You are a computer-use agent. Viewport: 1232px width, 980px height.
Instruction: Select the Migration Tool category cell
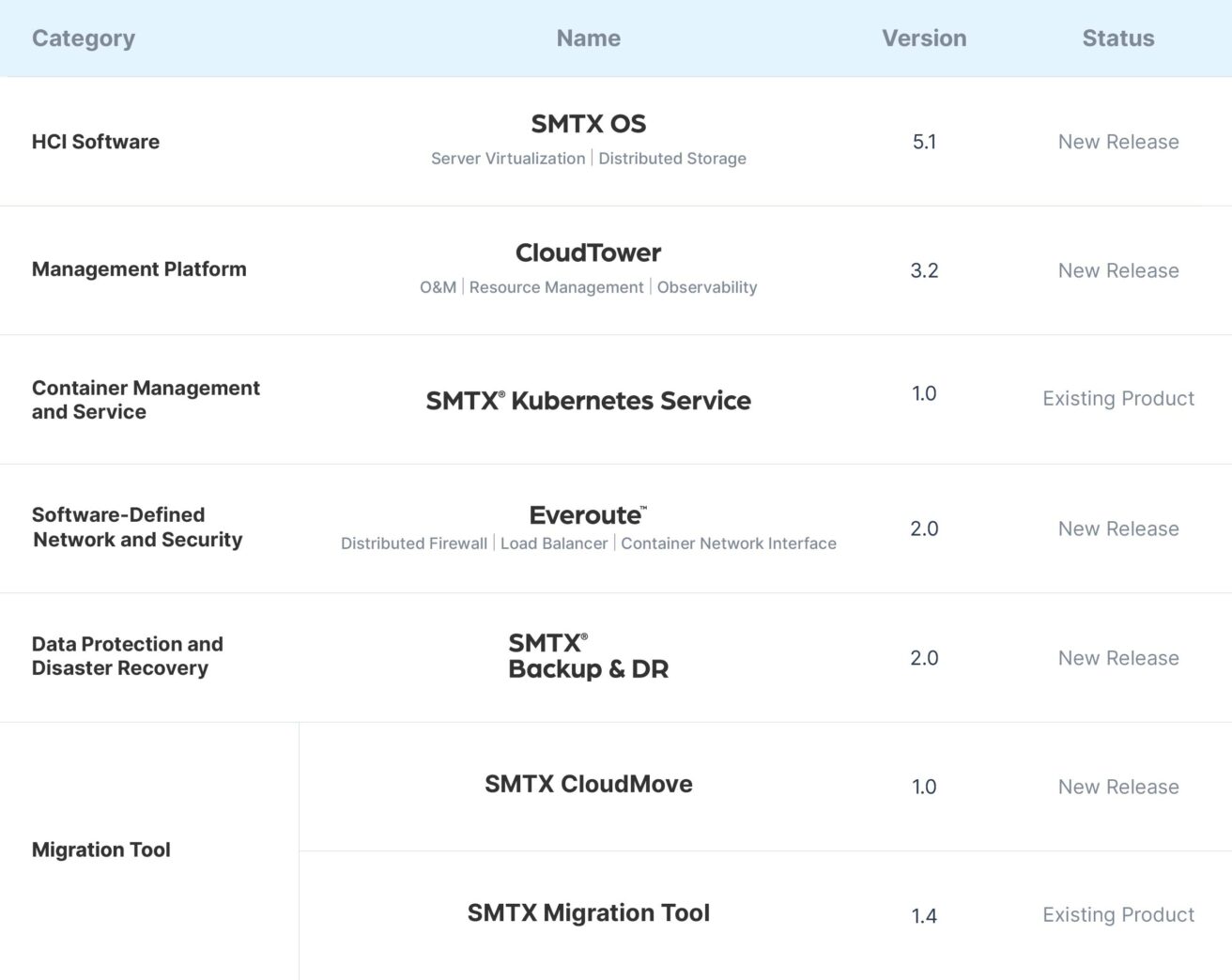tap(101, 850)
